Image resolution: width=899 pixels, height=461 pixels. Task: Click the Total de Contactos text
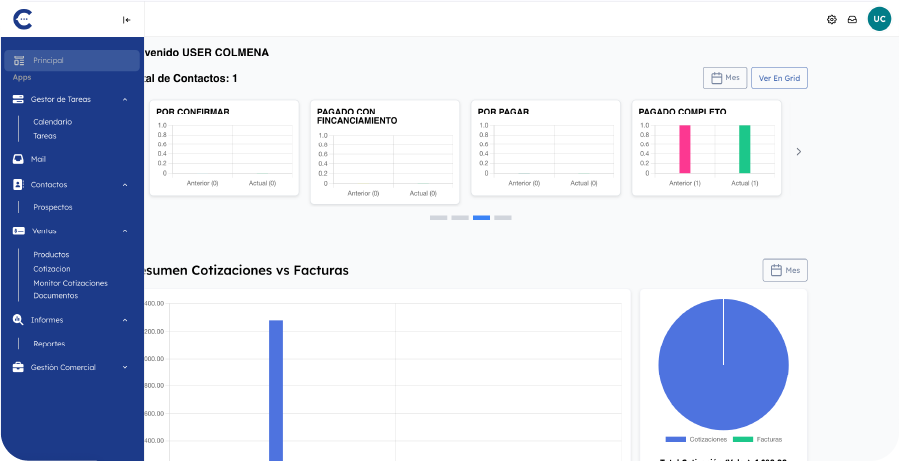(x=191, y=79)
